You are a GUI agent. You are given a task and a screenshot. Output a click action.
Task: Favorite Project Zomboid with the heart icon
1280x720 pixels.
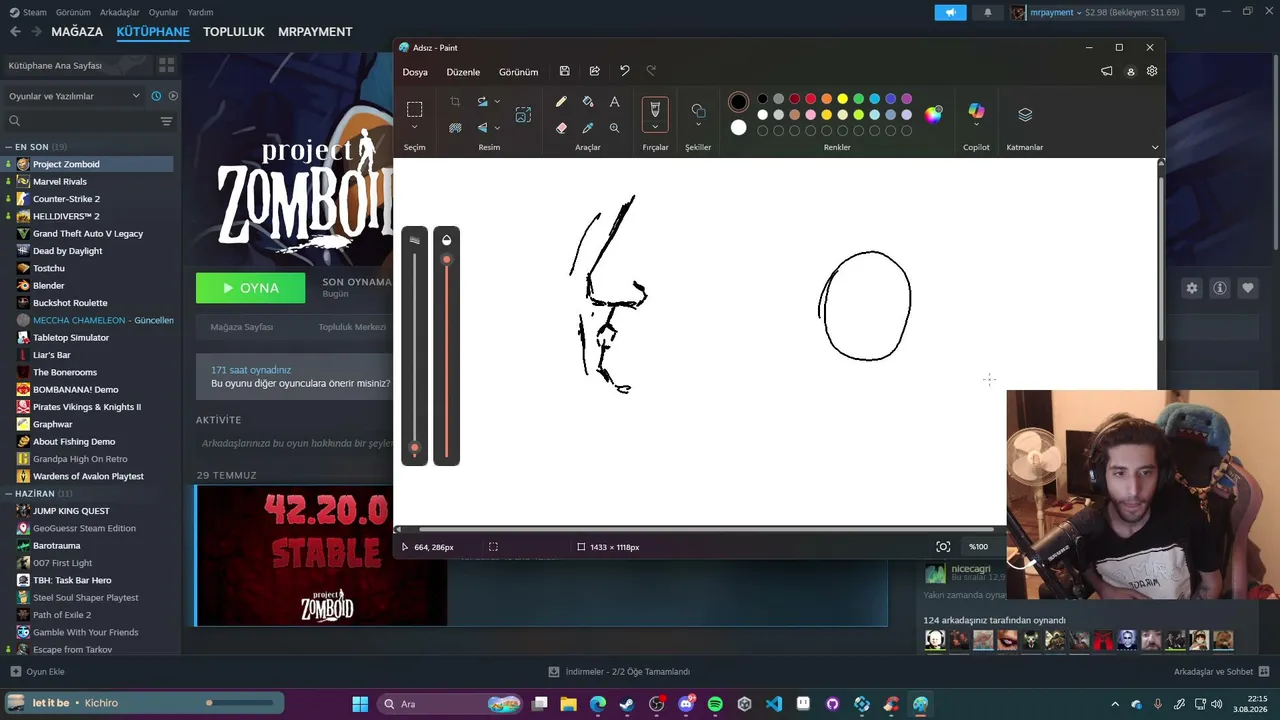tap(1248, 288)
